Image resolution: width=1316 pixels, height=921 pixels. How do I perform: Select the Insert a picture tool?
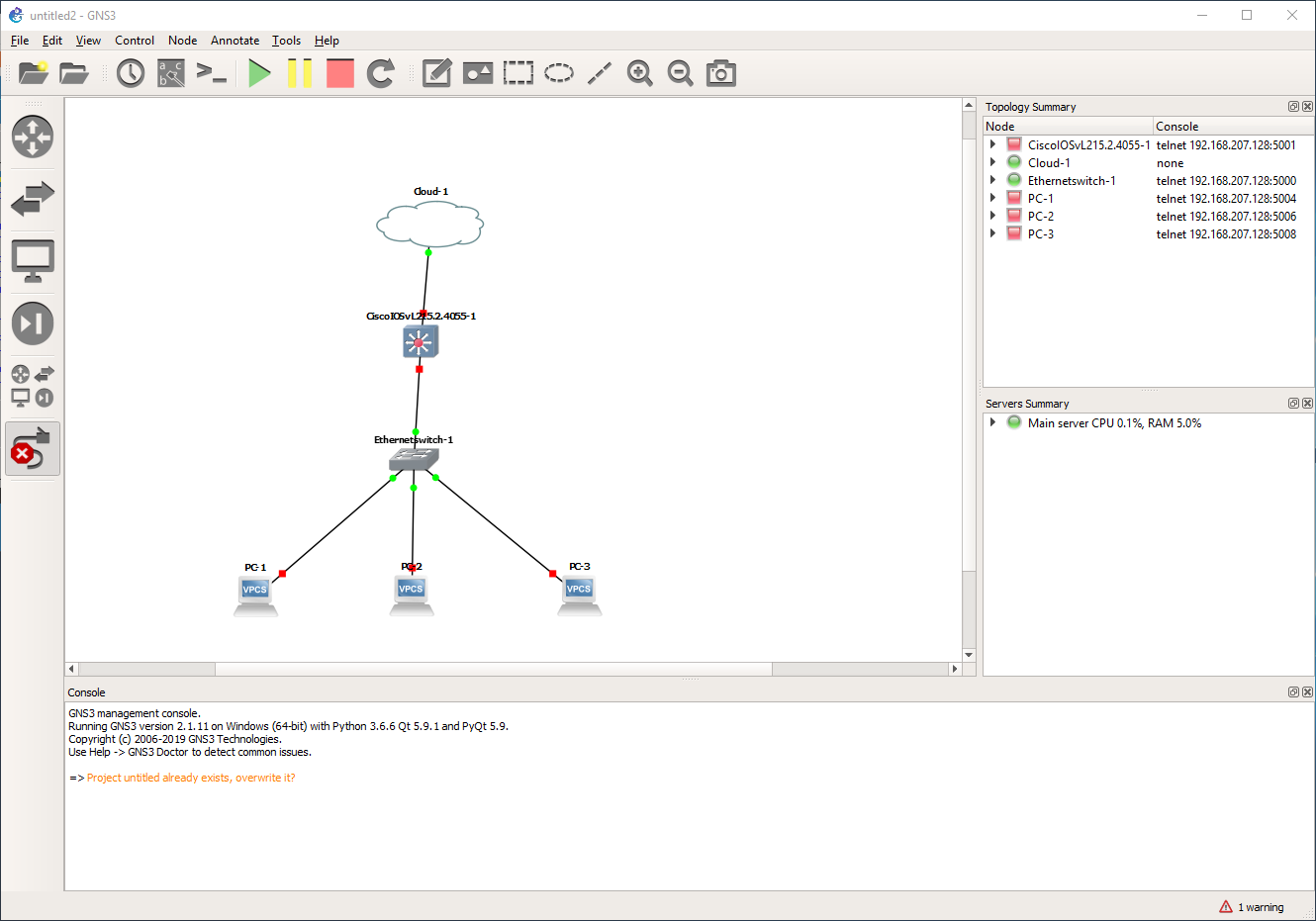478,73
